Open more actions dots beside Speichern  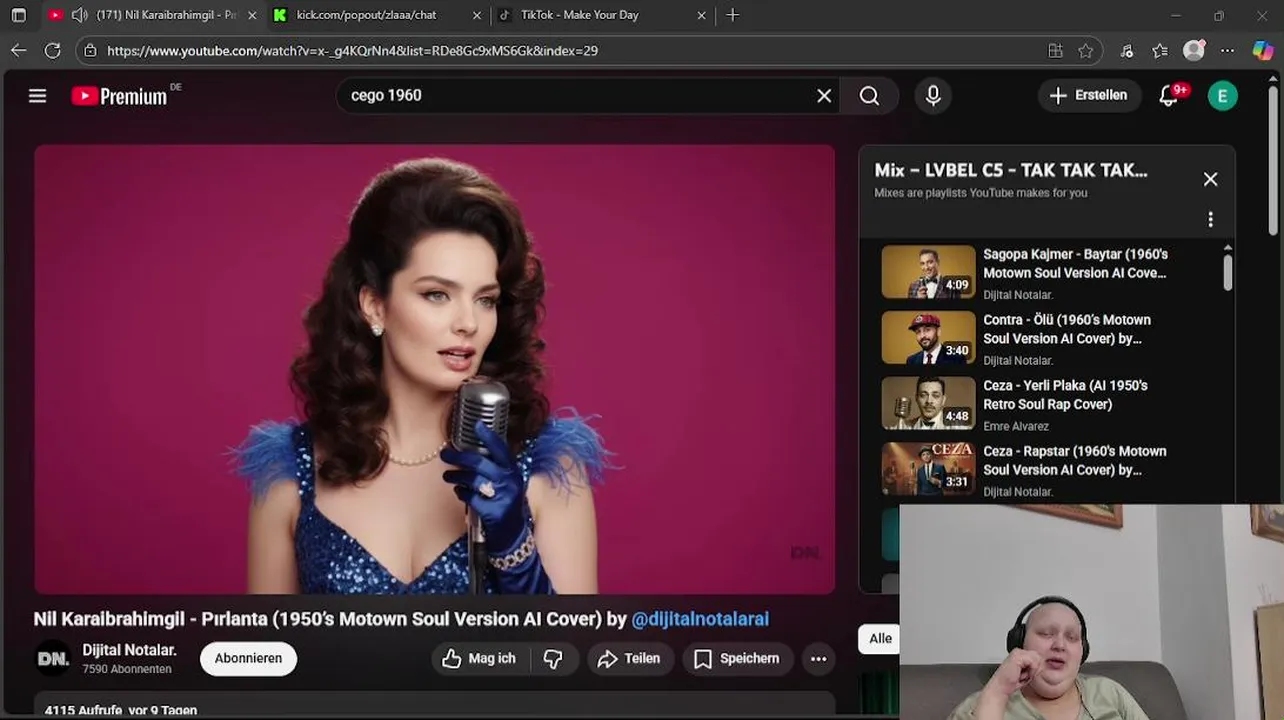(x=818, y=658)
